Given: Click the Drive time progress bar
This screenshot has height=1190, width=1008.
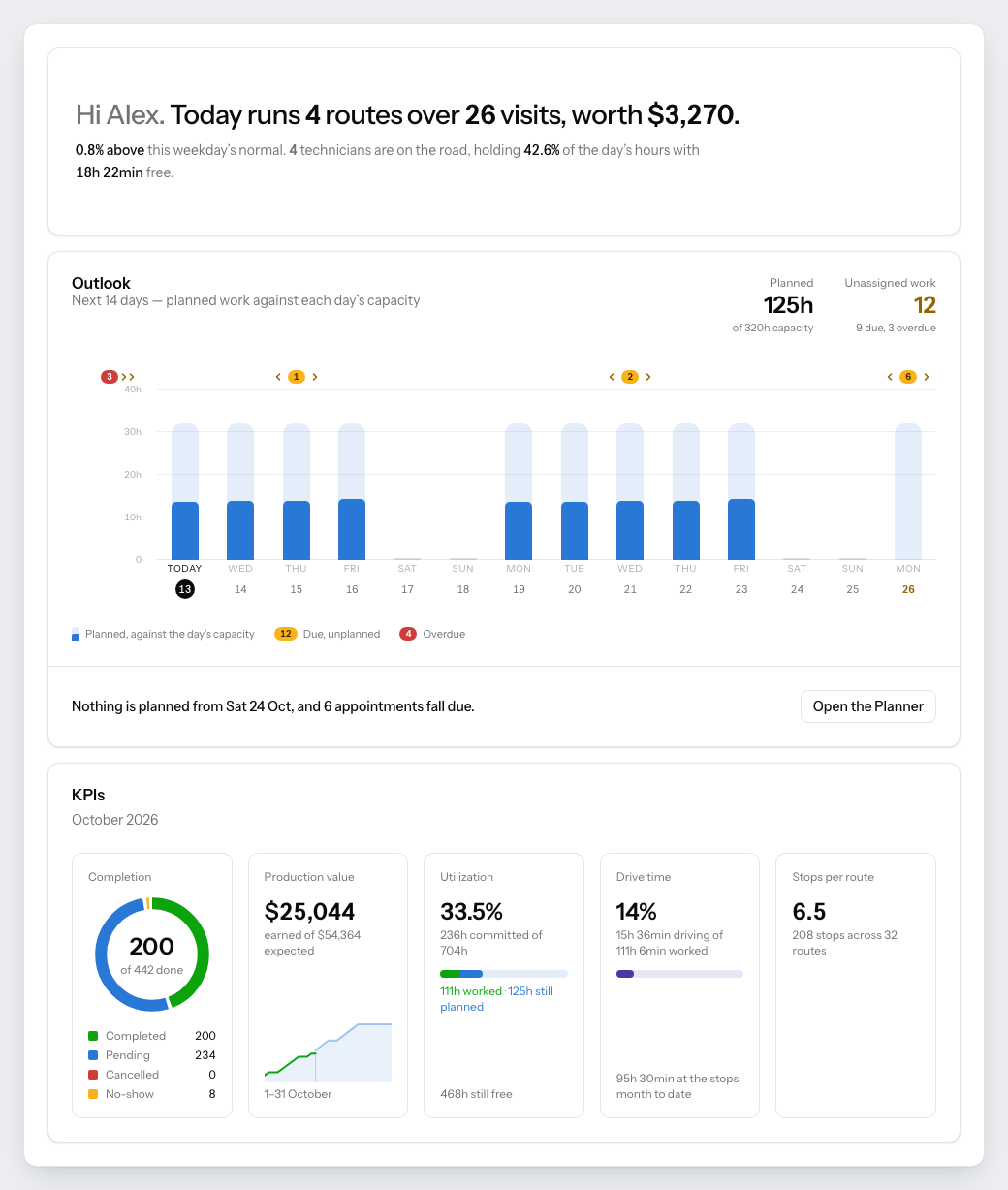Looking at the screenshot, I should [x=679, y=974].
